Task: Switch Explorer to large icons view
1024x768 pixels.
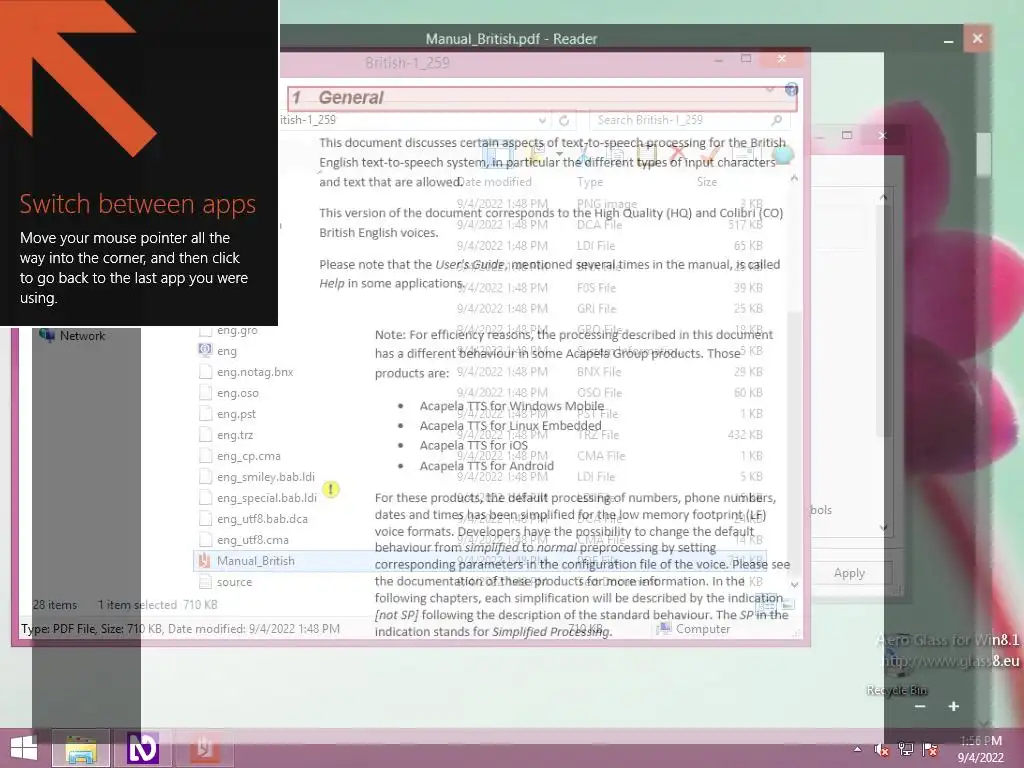Action: (787, 605)
